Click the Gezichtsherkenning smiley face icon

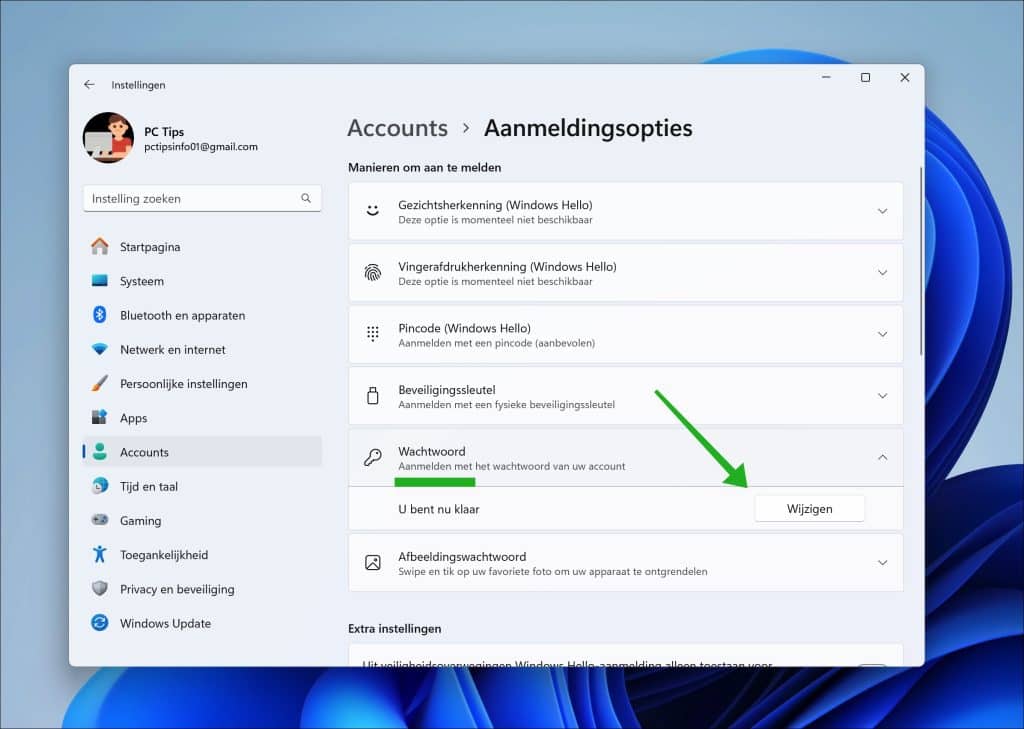(372, 211)
